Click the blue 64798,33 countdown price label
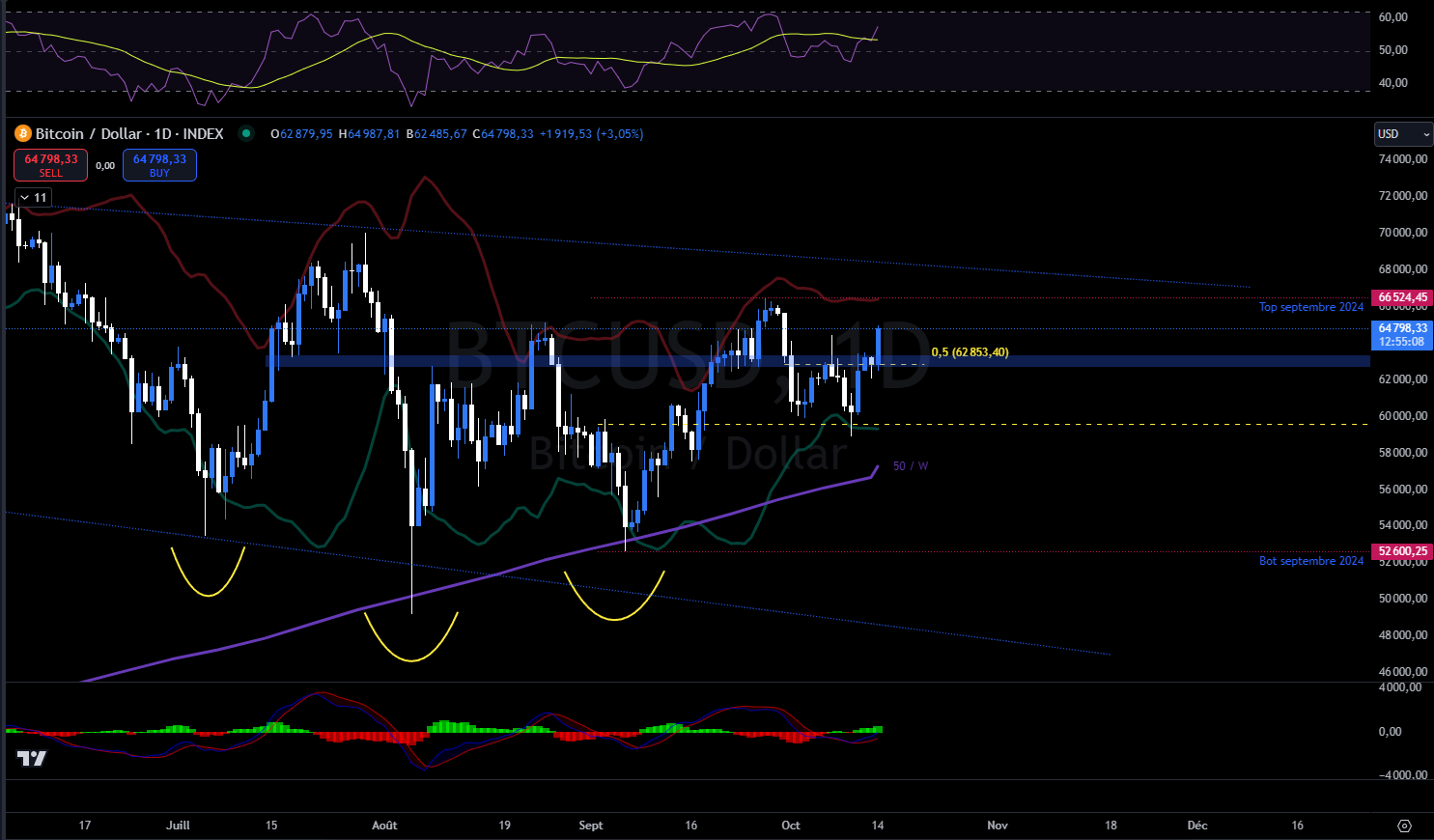Viewport: 1434px width, 840px height. tap(1401, 334)
